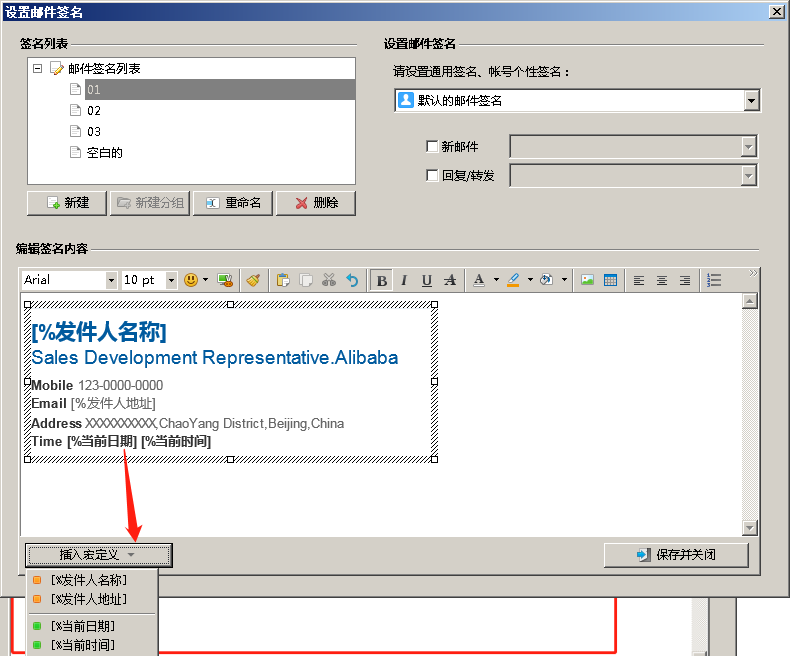Click the Address ChaoYang District line
The width and height of the screenshot is (790, 656).
point(187,423)
